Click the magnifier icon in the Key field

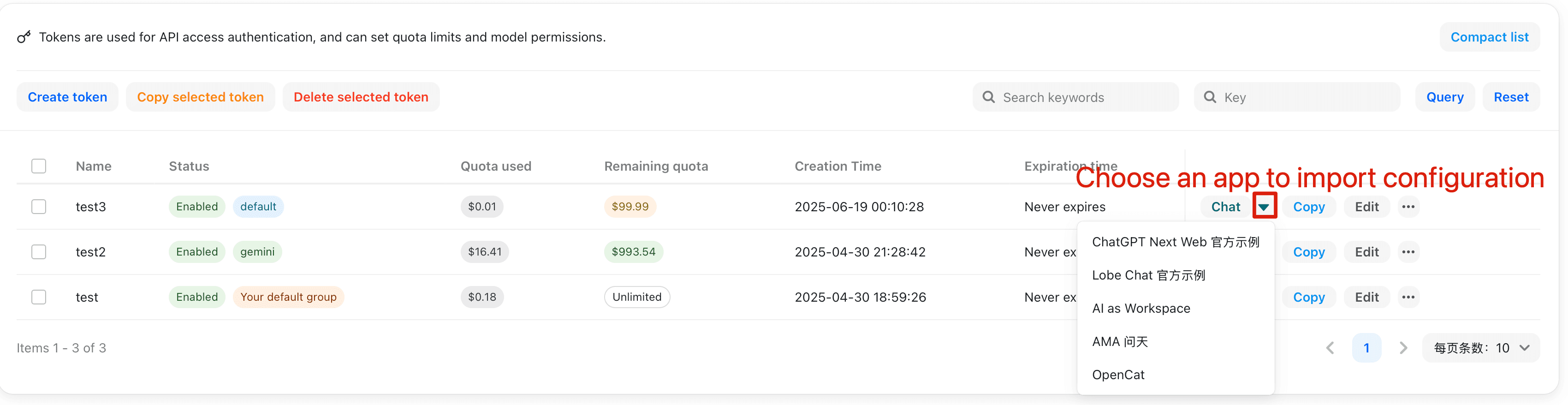point(1210,97)
